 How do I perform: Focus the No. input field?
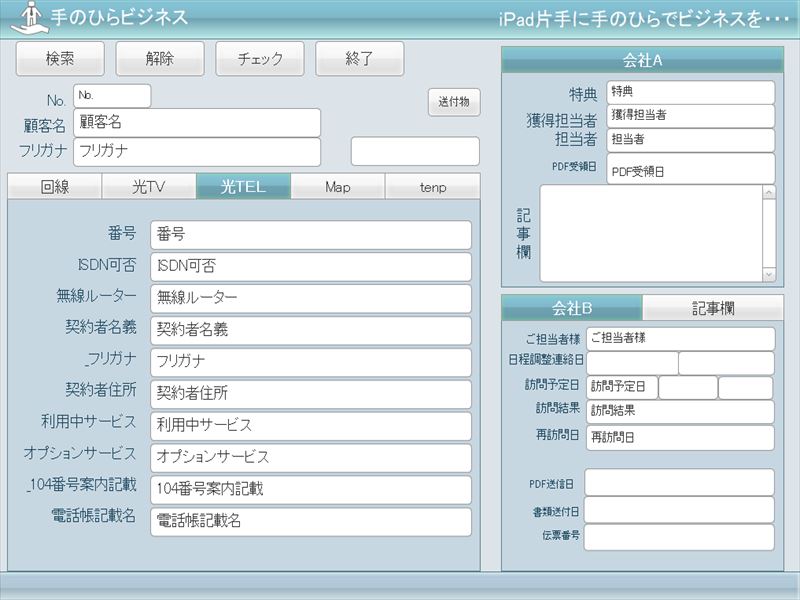tap(112, 96)
